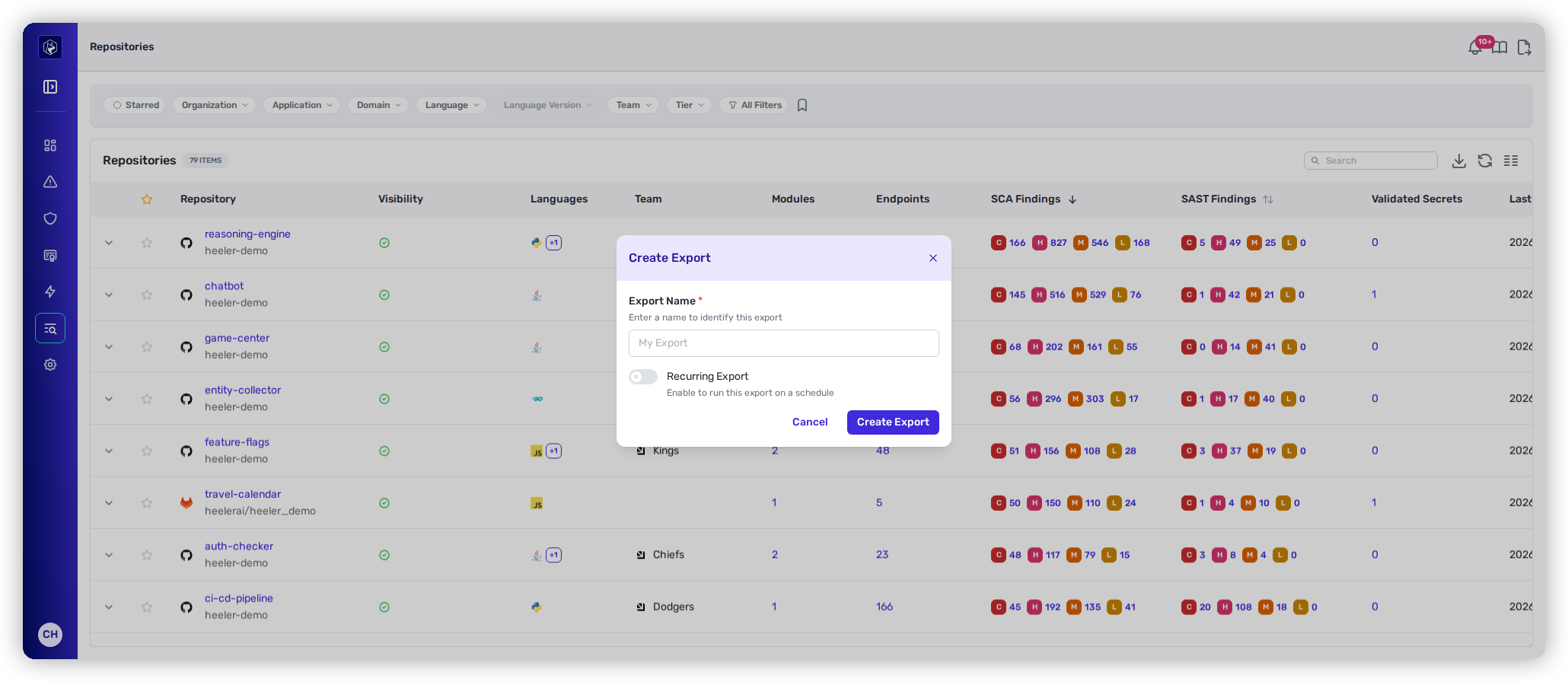Open the Tier filter dropdown
Image resolution: width=1568 pixels, height=682 pixels.
pos(690,105)
